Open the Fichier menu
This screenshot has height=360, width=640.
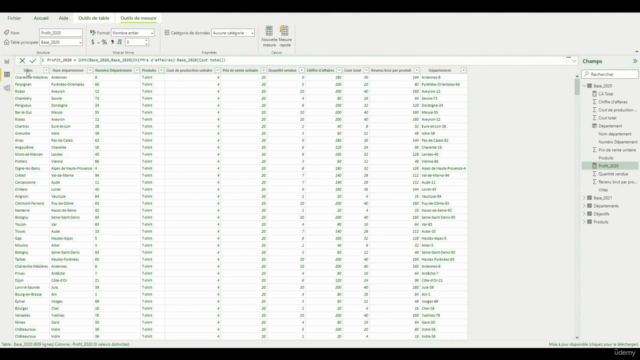14,18
